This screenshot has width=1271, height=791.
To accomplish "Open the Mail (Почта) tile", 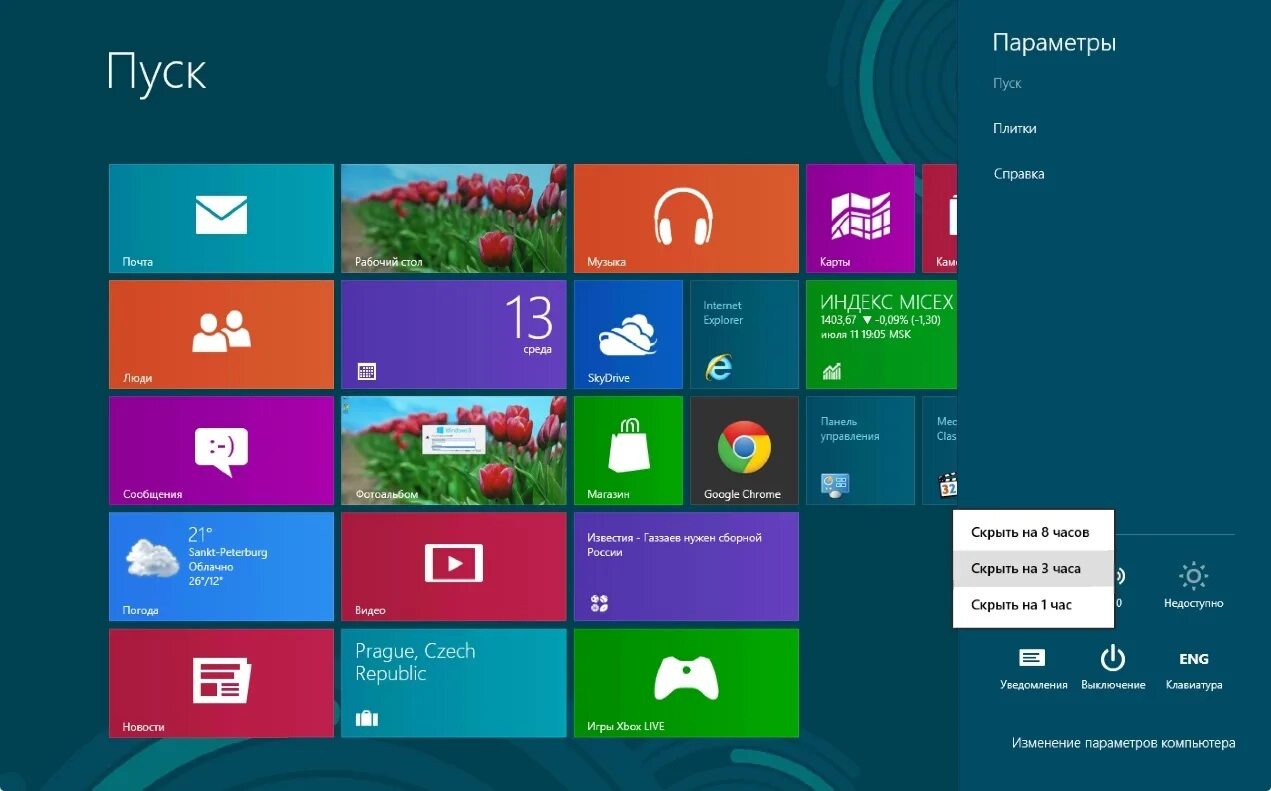I will 221,218.
